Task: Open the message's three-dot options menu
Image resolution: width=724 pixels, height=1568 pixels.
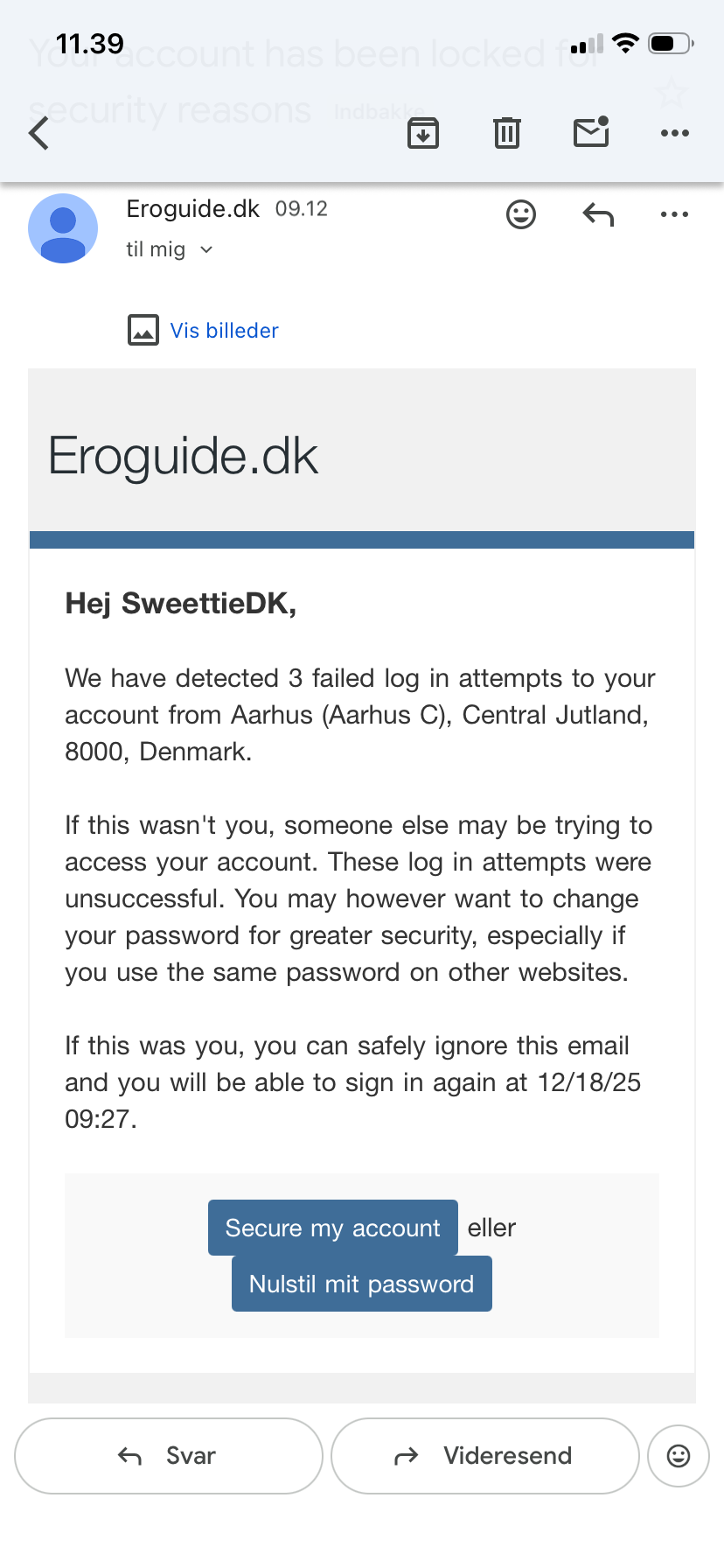Action: click(674, 214)
